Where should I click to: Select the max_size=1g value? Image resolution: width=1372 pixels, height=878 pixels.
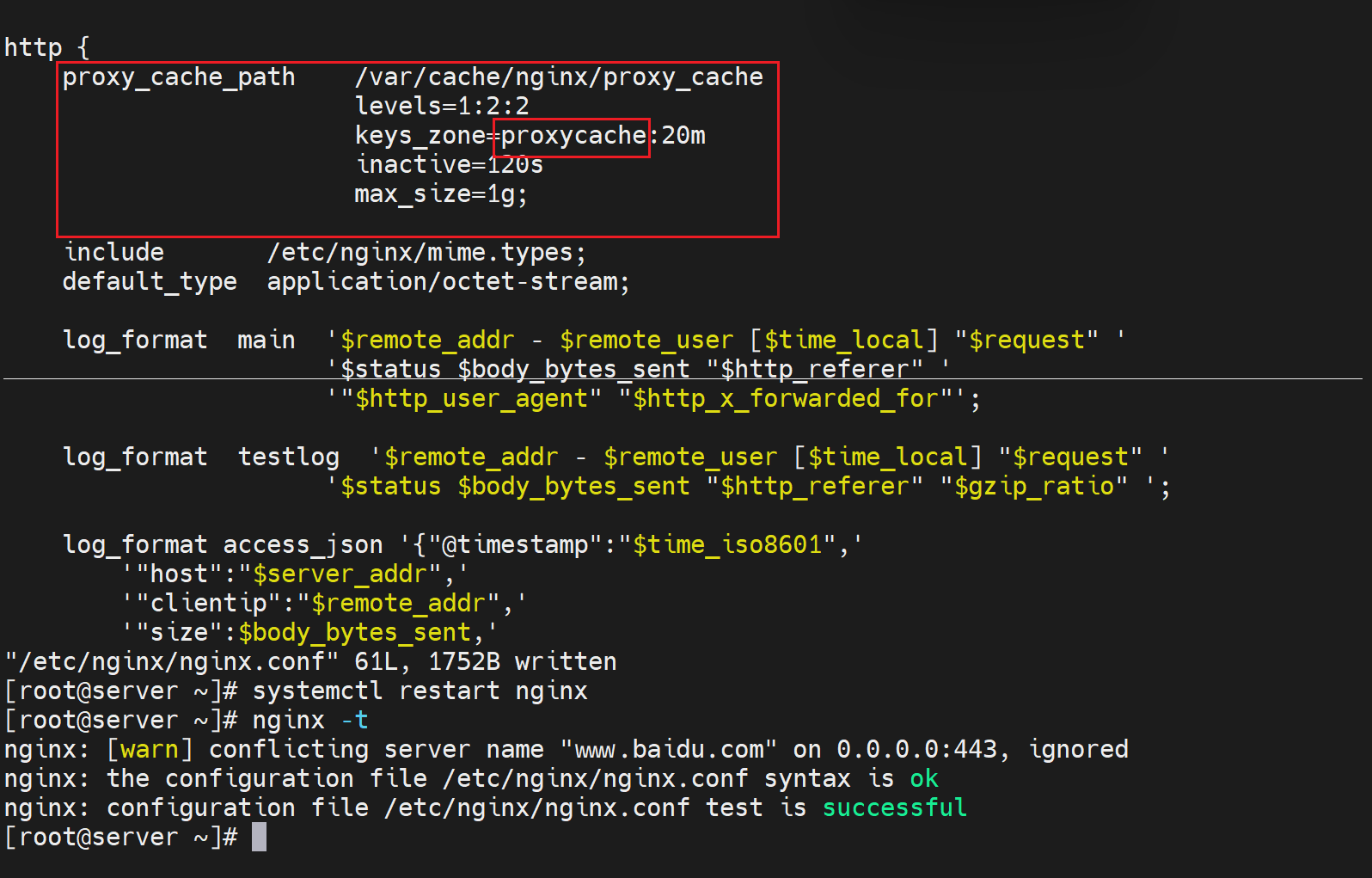pos(440,194)
